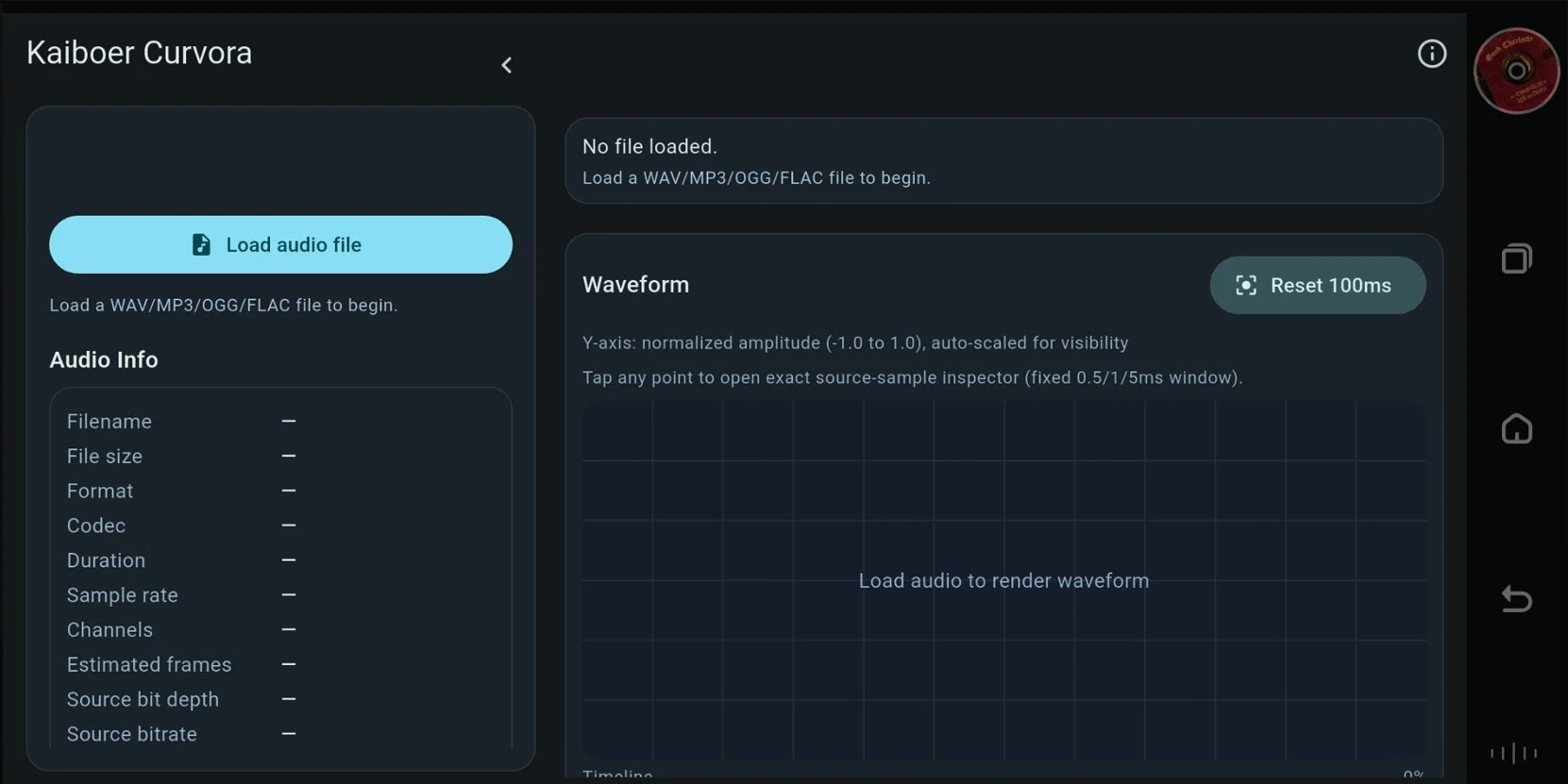Open the recent apps overview icon

pyautogui.click(x=1516, y=259)
